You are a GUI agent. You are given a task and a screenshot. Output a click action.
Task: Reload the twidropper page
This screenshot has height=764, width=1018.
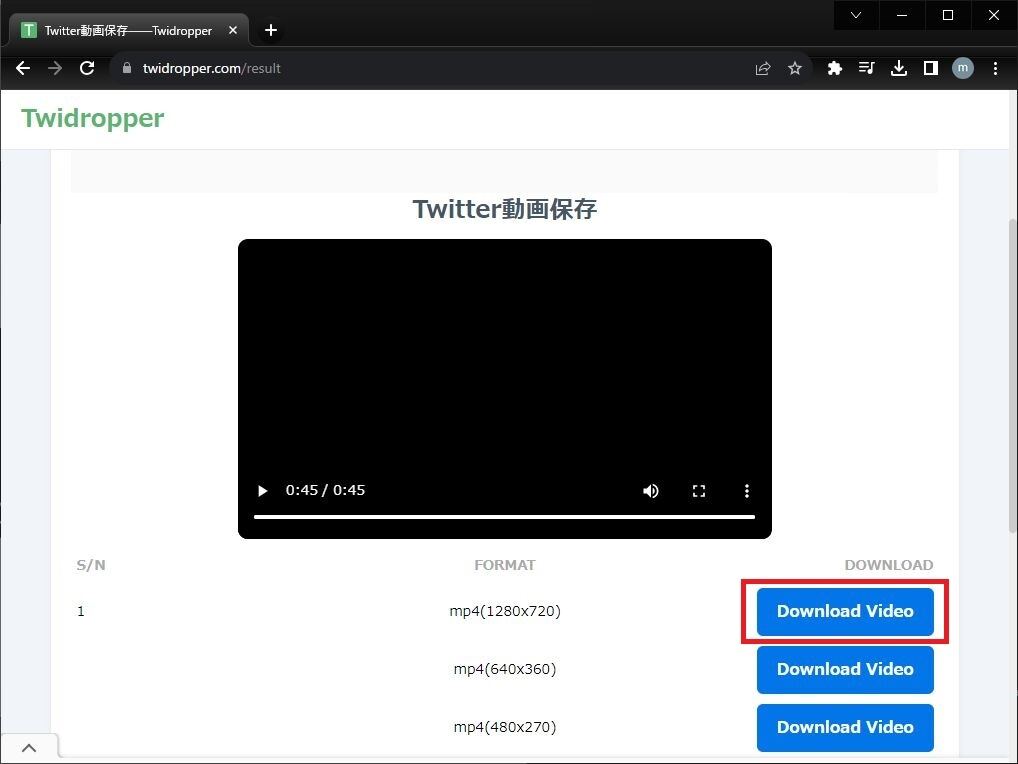tap(87, 68)
